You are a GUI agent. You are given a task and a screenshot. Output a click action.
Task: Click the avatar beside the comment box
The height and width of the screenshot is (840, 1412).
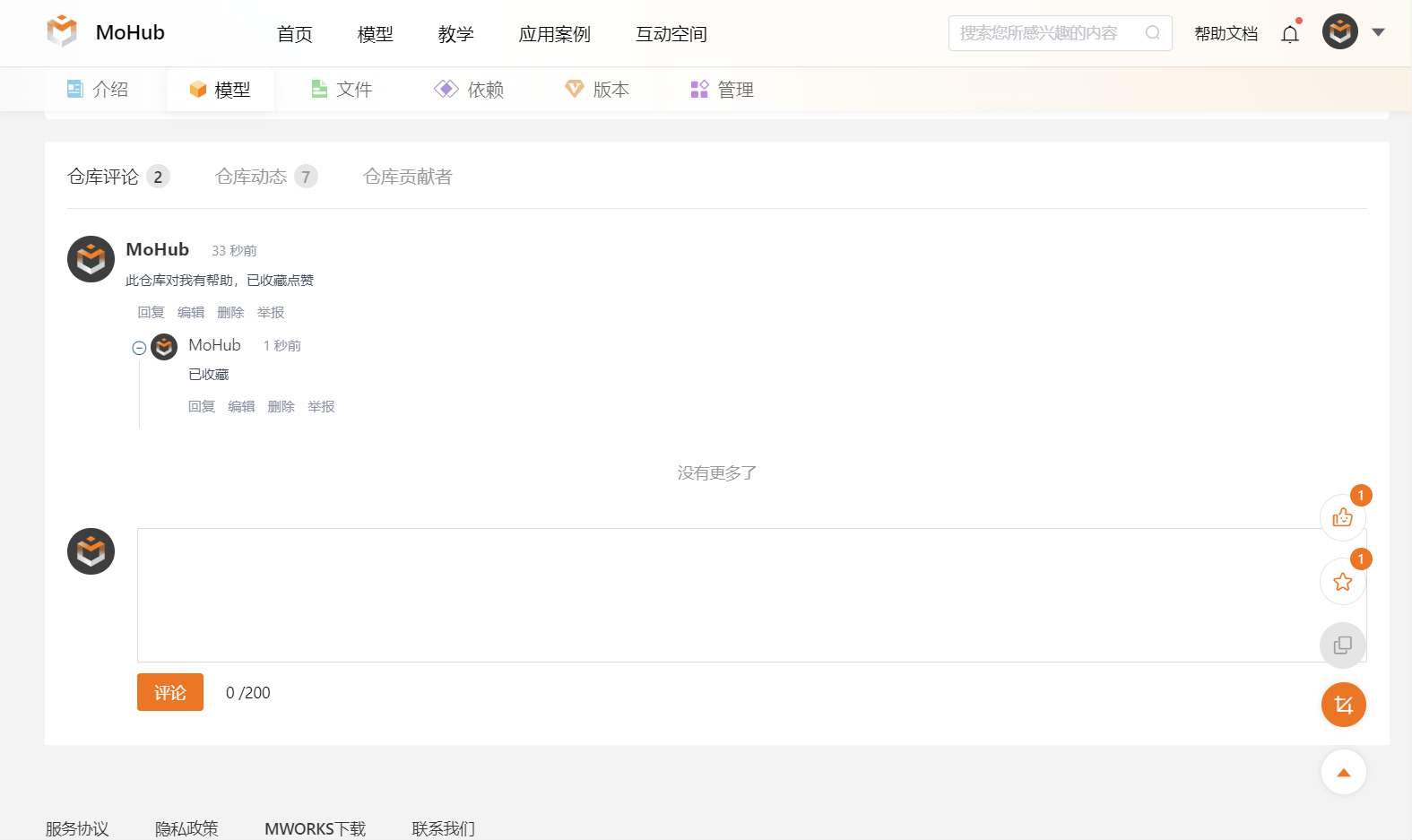(91, 551)
